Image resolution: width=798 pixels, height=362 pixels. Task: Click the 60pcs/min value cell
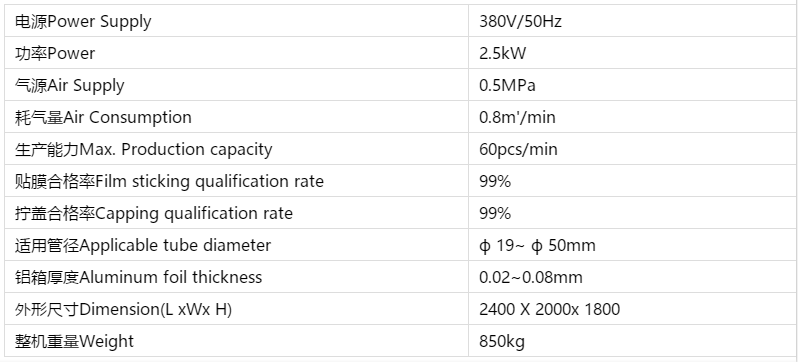click(633, 149)
